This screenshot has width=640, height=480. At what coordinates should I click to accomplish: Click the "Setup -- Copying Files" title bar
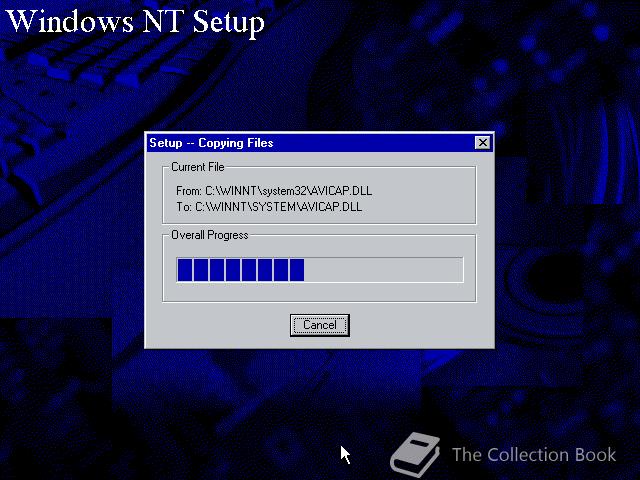click(x=320, y=143)
